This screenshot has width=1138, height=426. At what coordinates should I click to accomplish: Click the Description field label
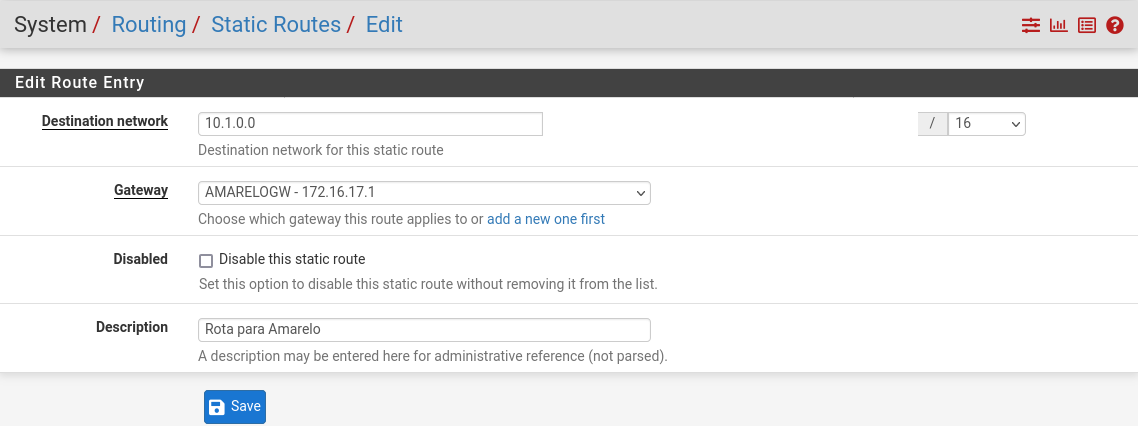click(x=131, y=327)
